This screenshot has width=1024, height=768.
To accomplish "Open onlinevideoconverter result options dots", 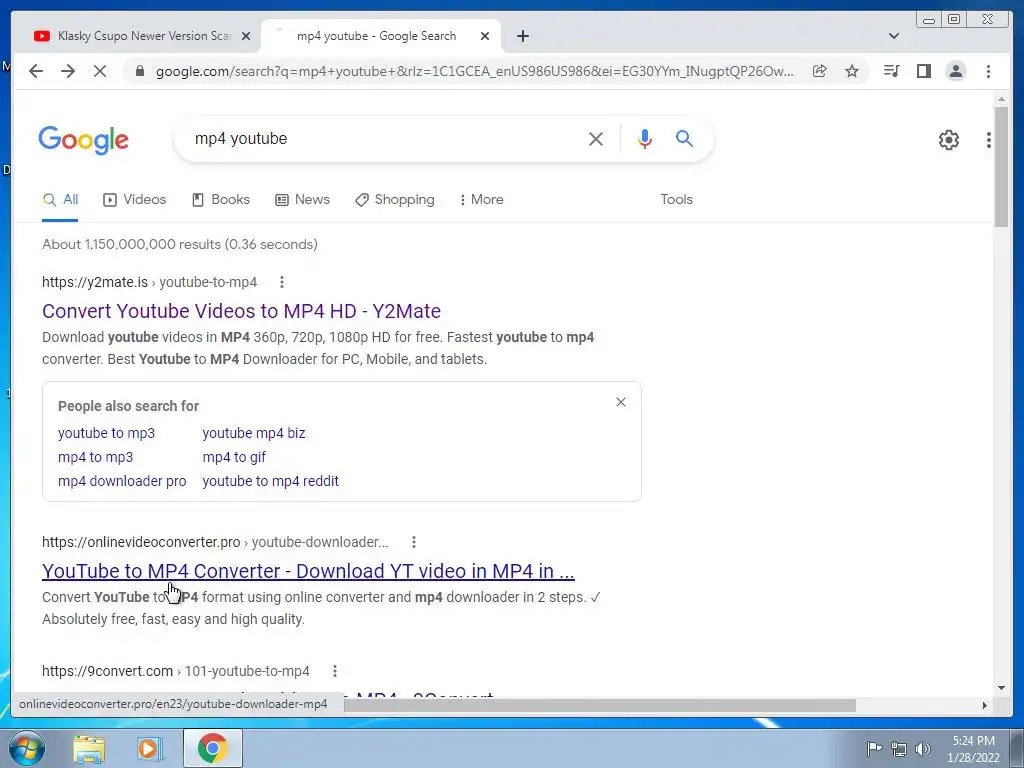I will click(x=413, y=542).
